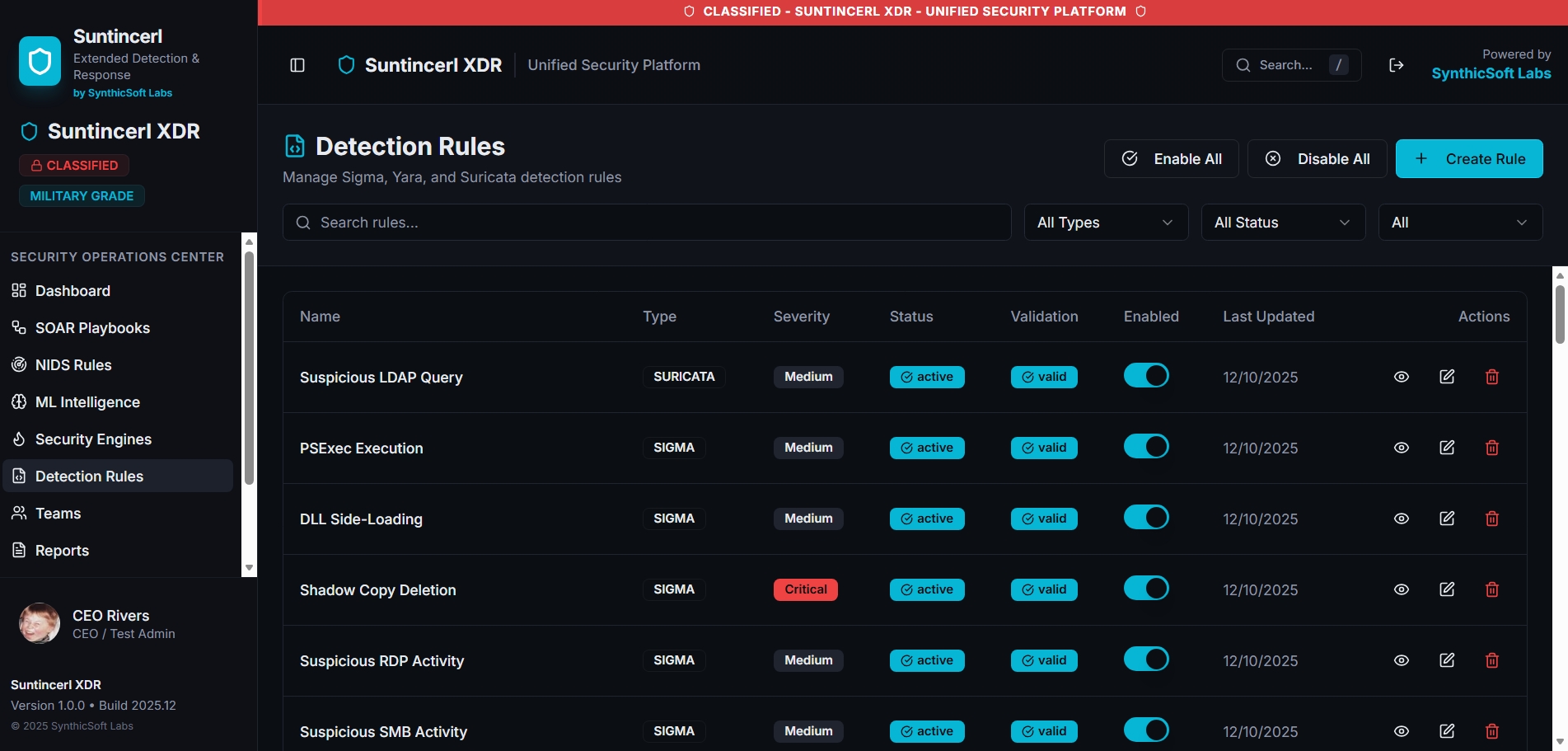
Task: Delete the Shadow Copy Deletion rule
Action: point(1491,589)
